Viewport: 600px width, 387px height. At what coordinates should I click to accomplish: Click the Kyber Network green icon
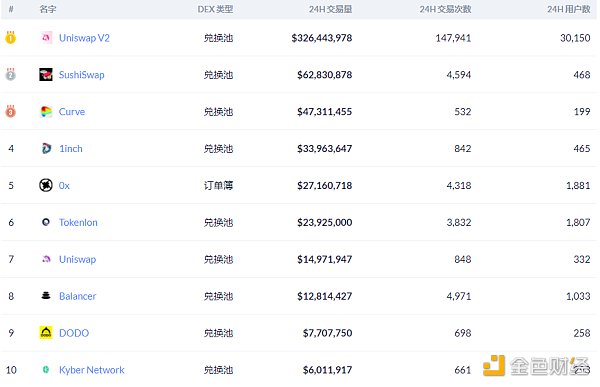46,370
